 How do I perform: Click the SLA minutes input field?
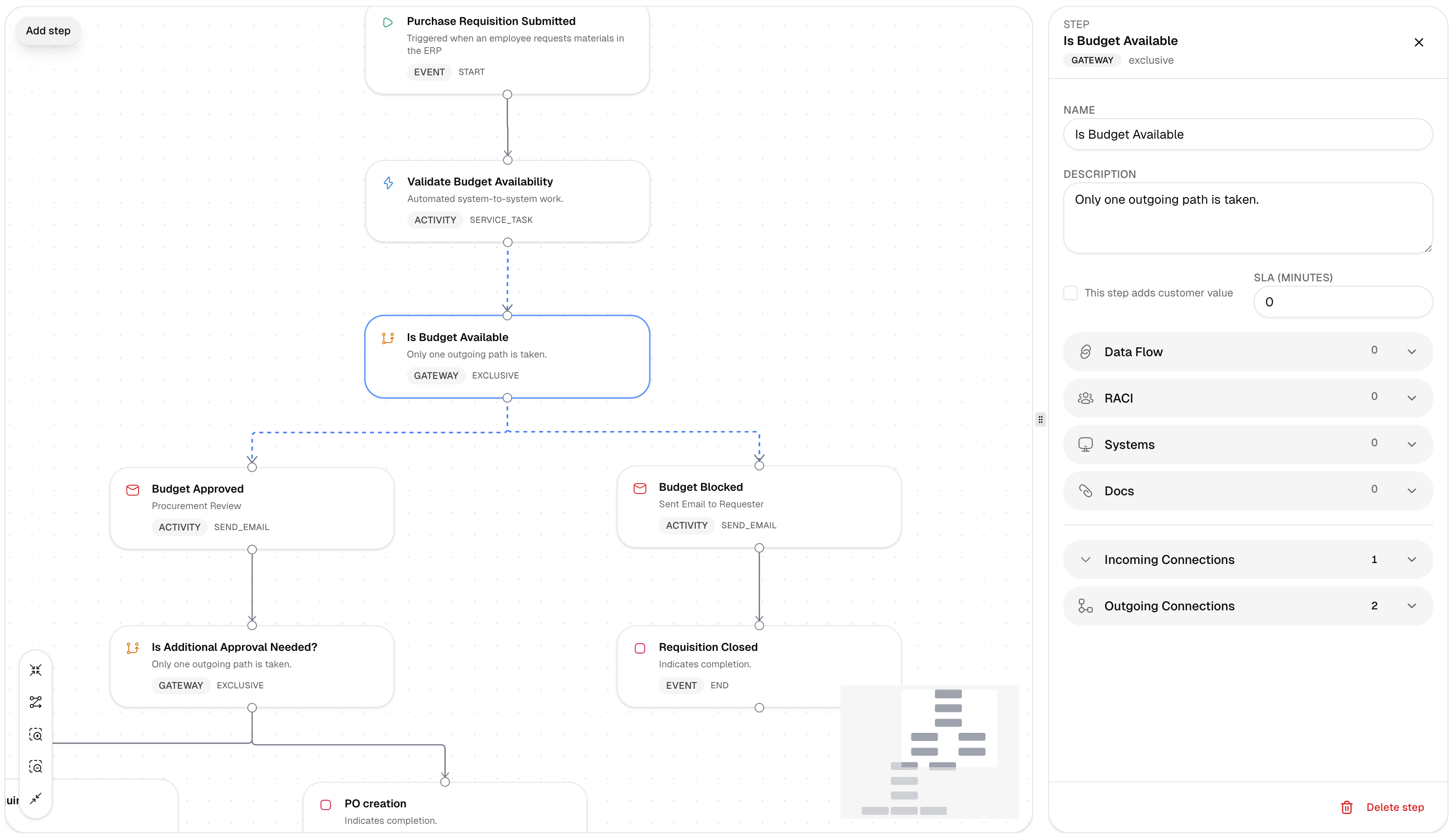click(1342, 302)
